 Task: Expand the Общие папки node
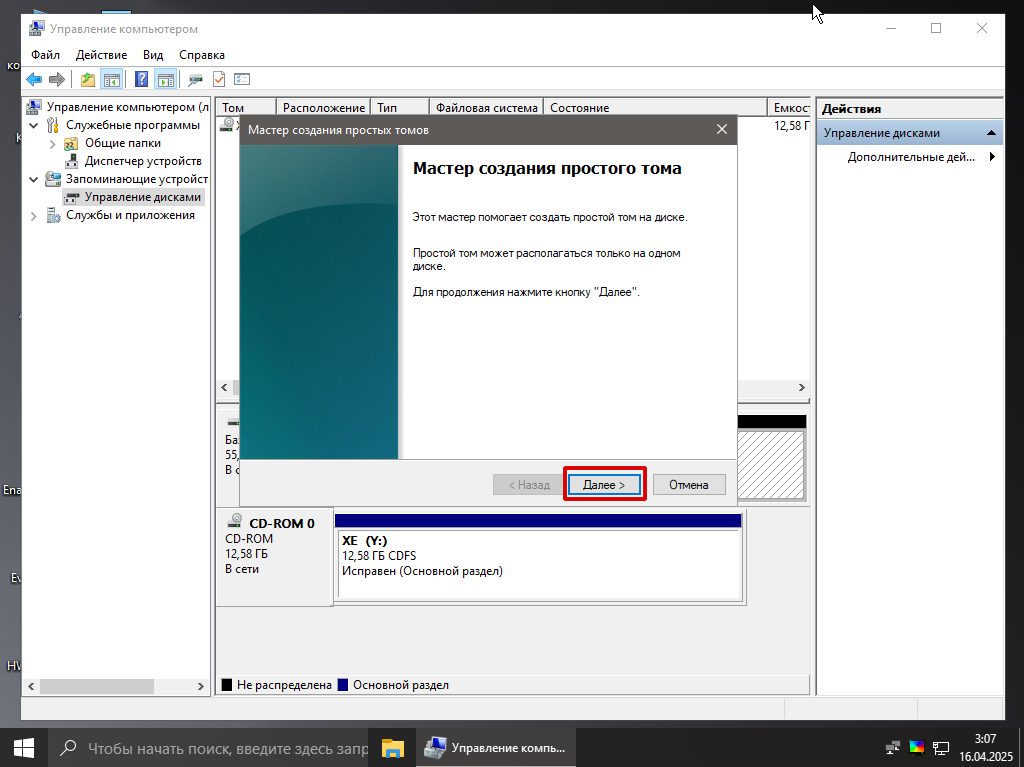(x=52, y=143)
